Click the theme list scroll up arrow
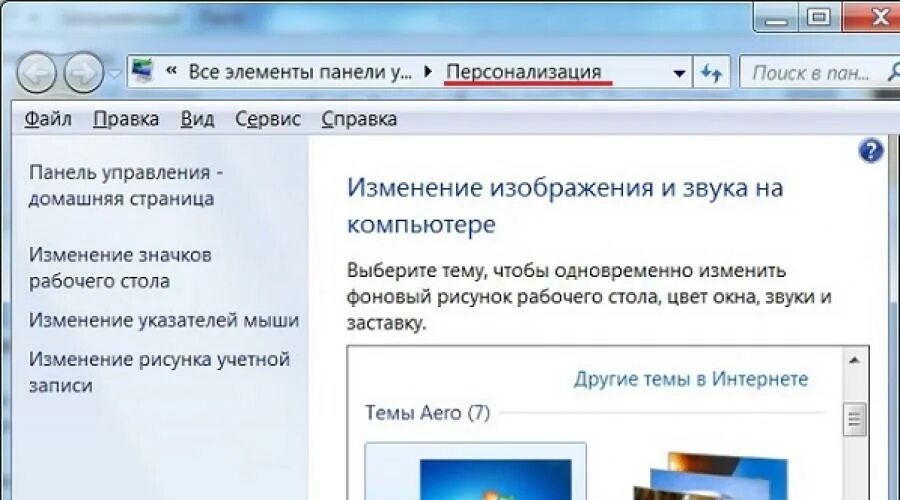This screenshot has height=500, width=900. pos(854,361)
